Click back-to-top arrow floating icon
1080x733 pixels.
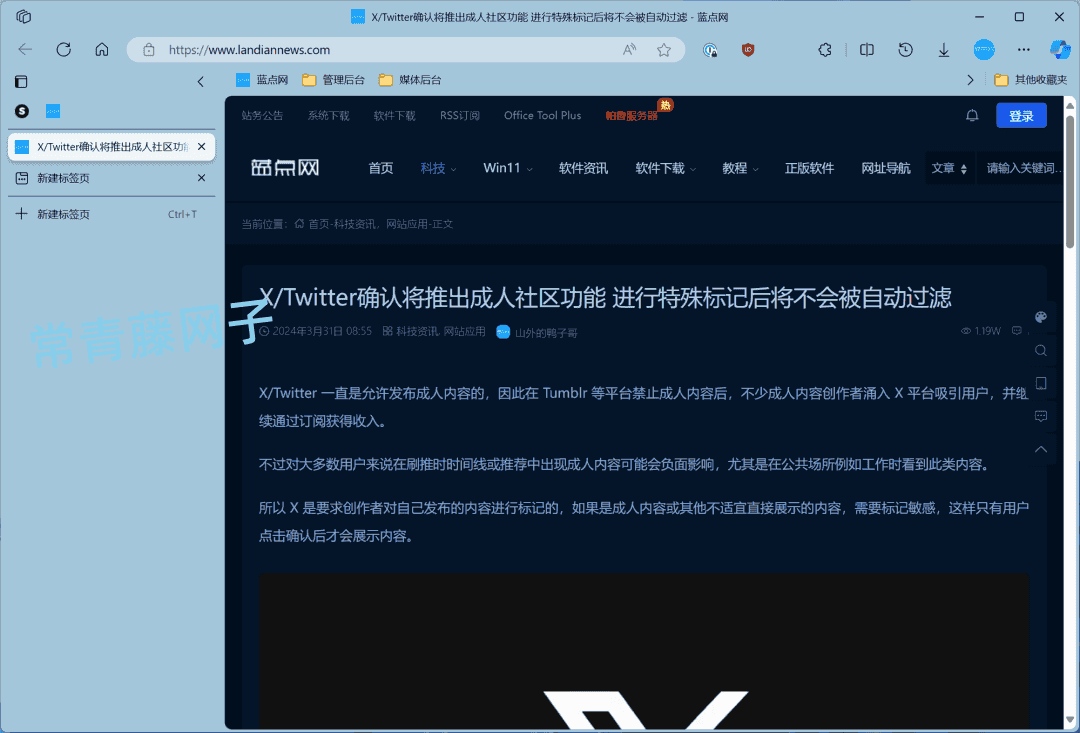point(1041,449)
